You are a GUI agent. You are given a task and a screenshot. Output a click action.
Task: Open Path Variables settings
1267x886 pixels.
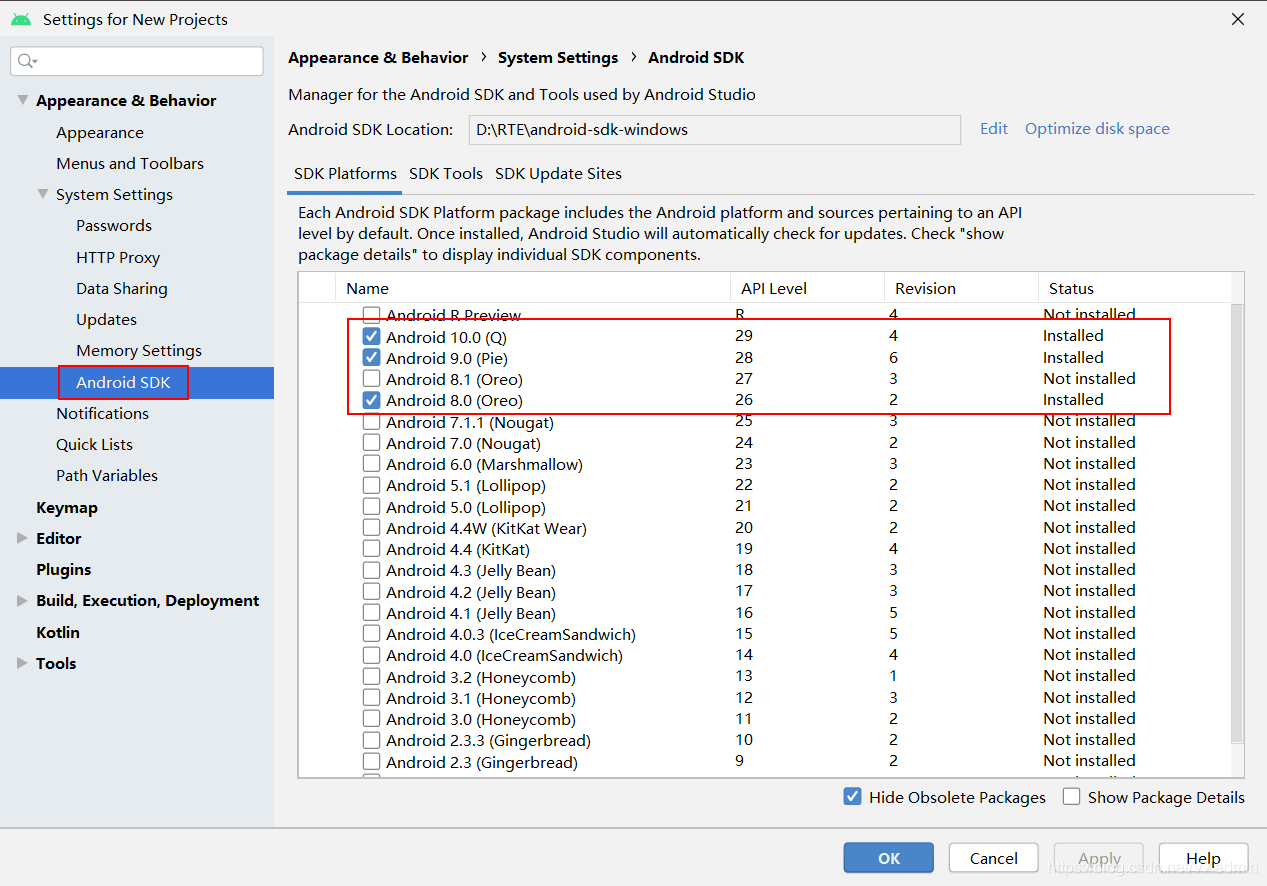107,475
